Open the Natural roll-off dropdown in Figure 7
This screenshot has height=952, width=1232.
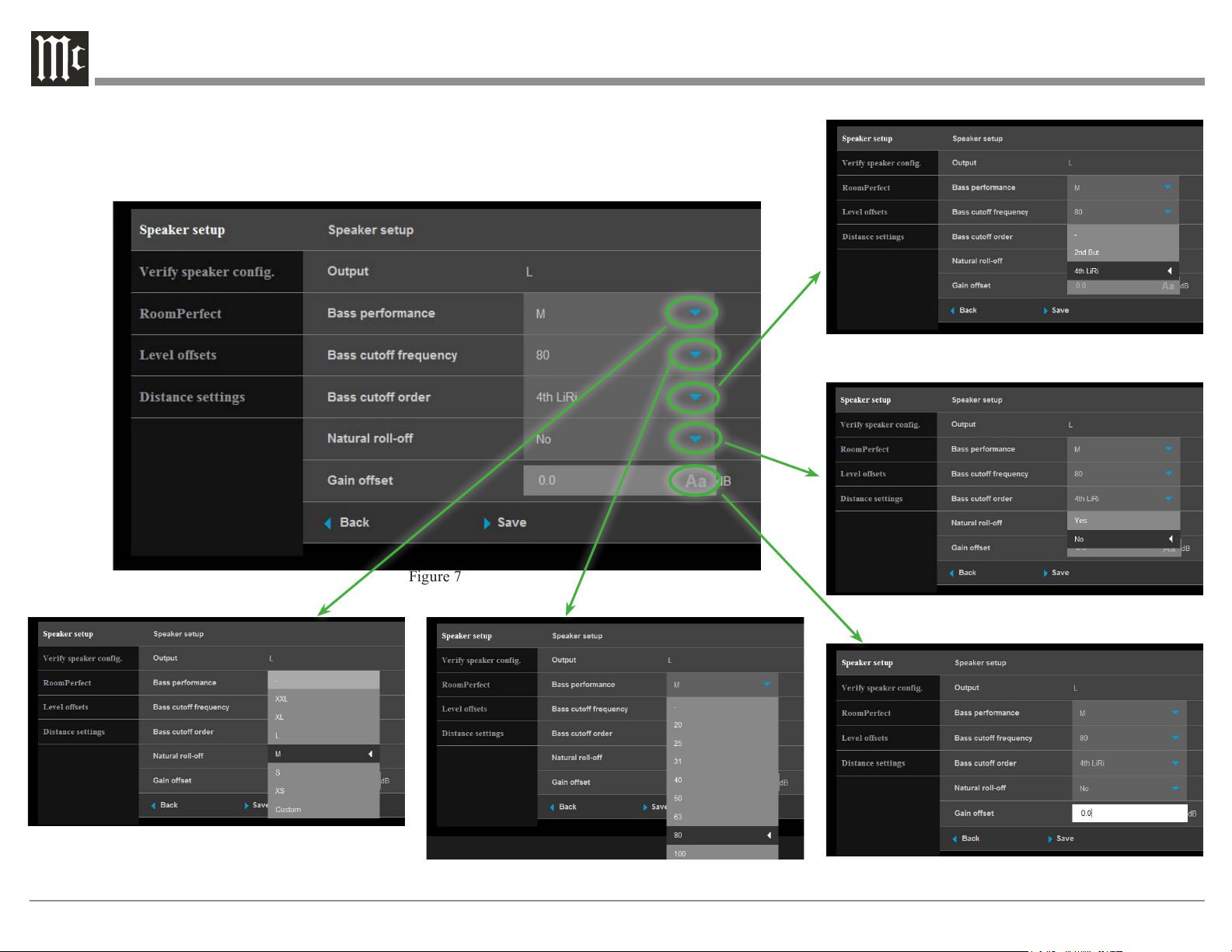694,439
